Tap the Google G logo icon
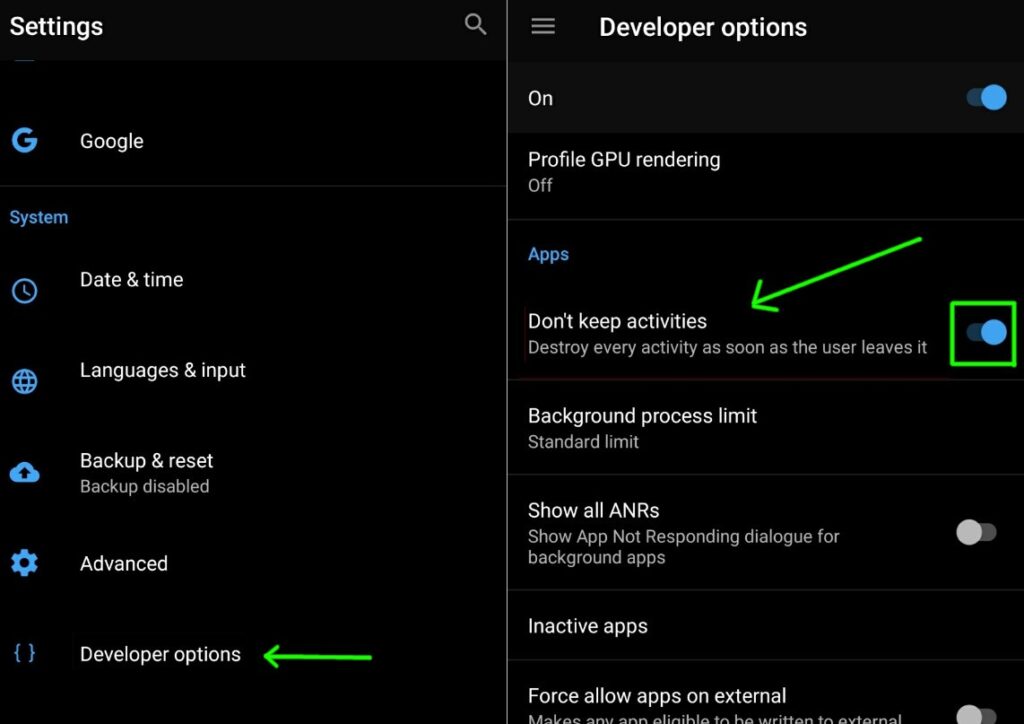Screen dimensions: 1024x724 coord(25,140)
